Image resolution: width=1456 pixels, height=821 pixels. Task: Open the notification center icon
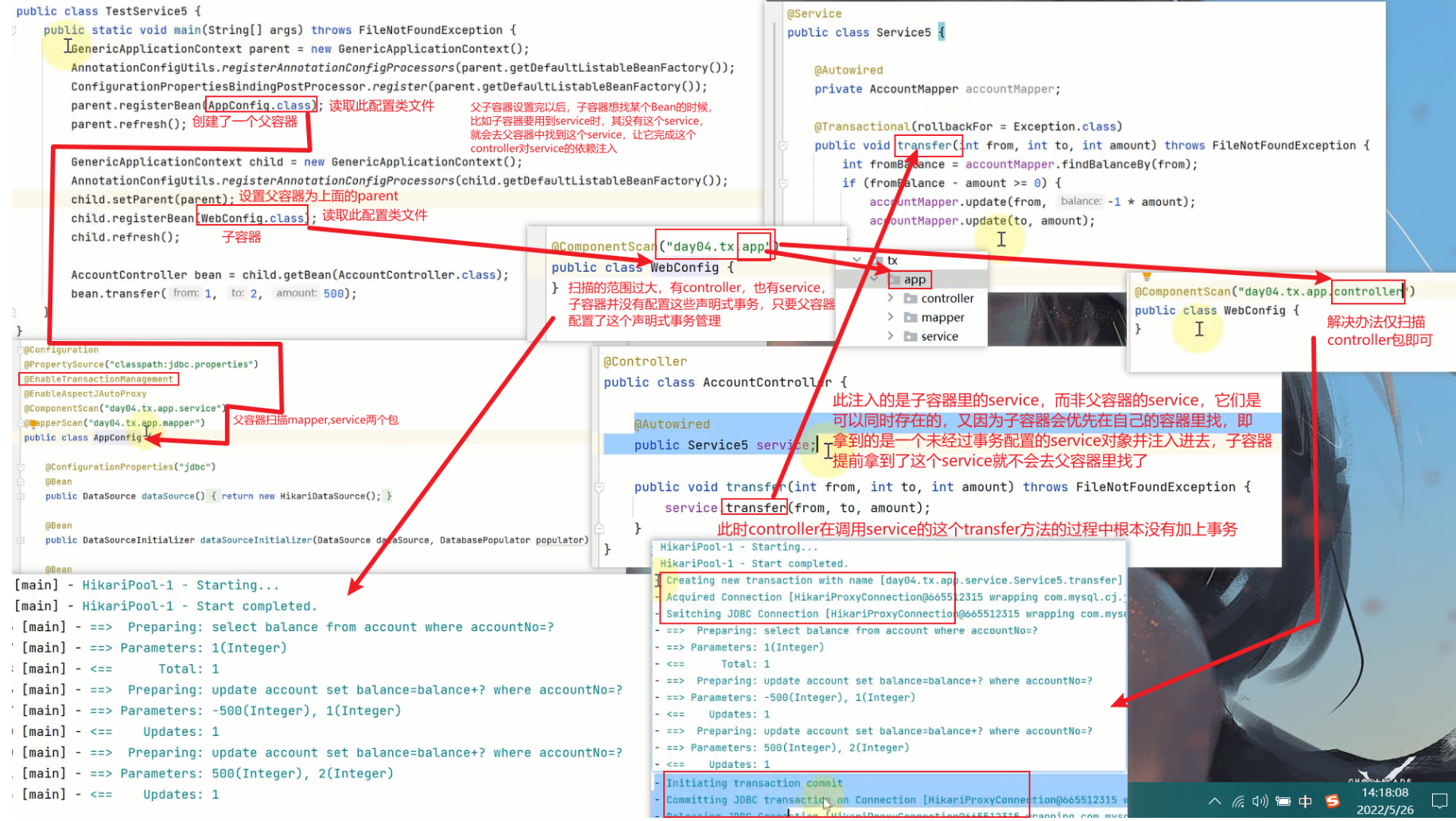click(1439, 801)
